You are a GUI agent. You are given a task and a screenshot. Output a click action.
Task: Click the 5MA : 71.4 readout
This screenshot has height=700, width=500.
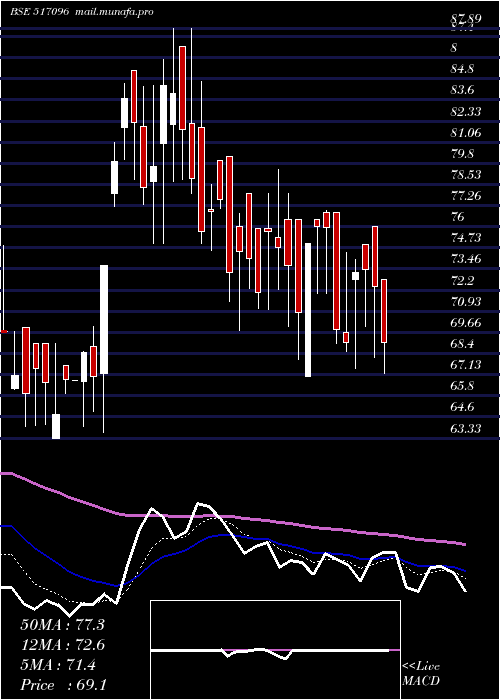point(58,665)
